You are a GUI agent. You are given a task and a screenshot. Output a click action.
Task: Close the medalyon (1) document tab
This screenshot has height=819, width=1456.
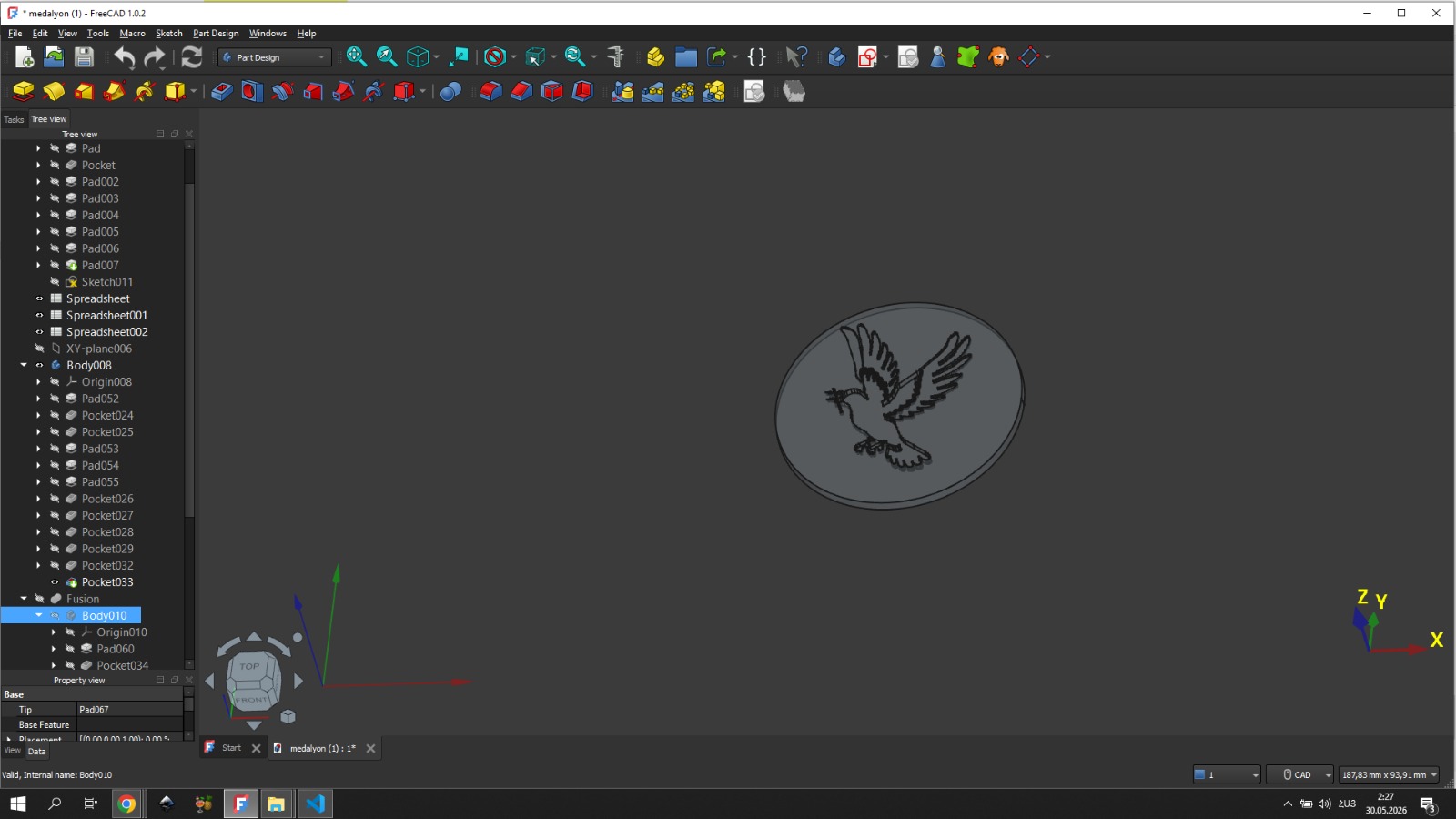(370, 749)
